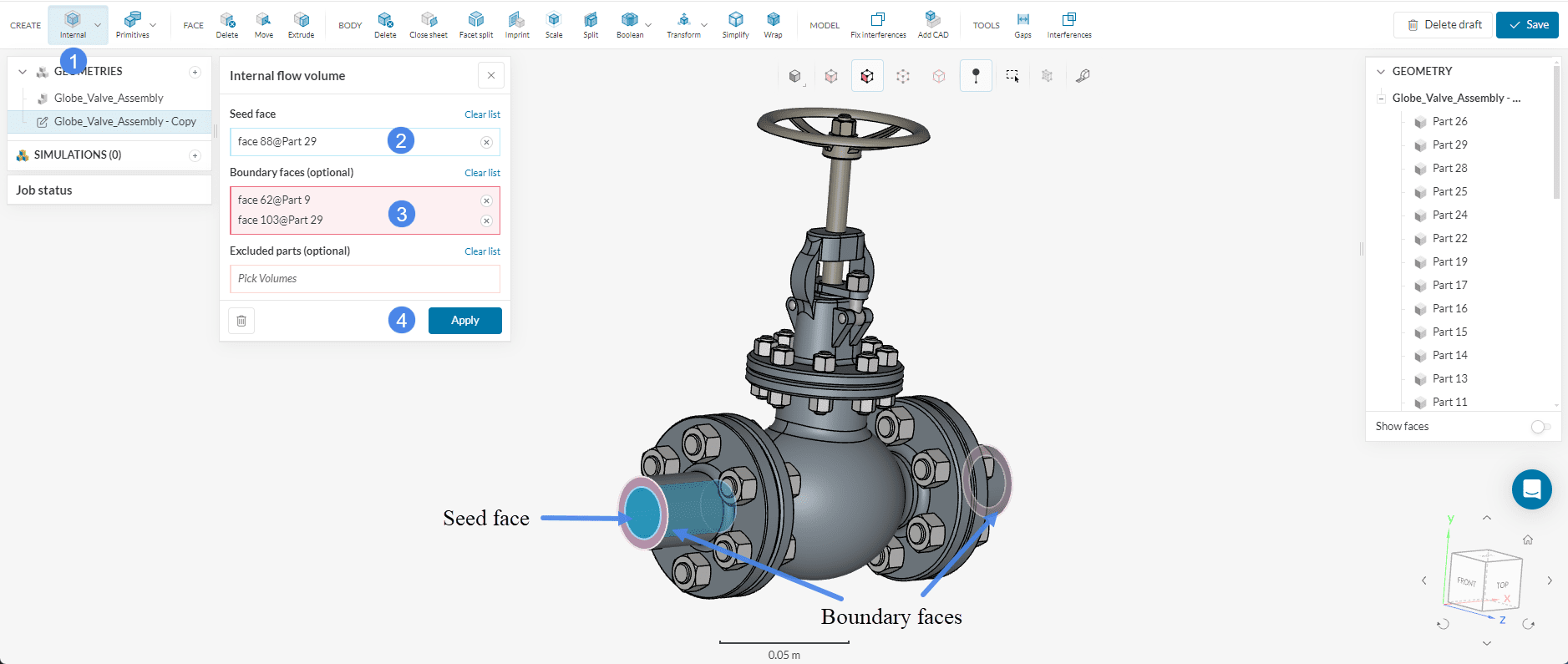Select the Imprint tool

pos(517,25)
